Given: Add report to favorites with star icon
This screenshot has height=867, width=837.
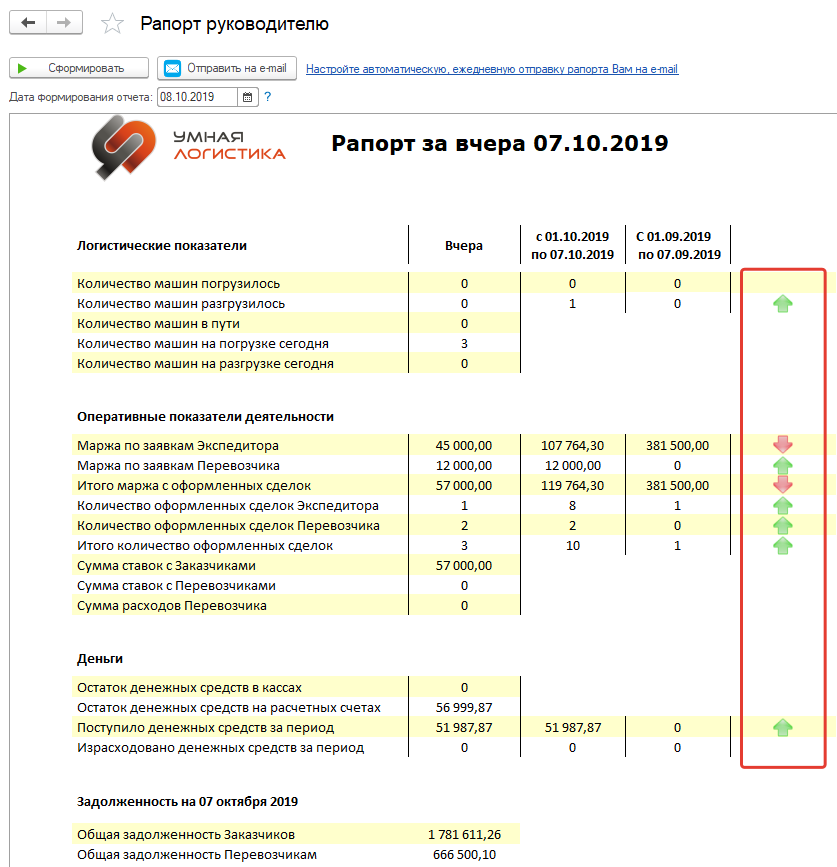Looking at the screenshot, I should pyautogui.click(x=112, y=24).
